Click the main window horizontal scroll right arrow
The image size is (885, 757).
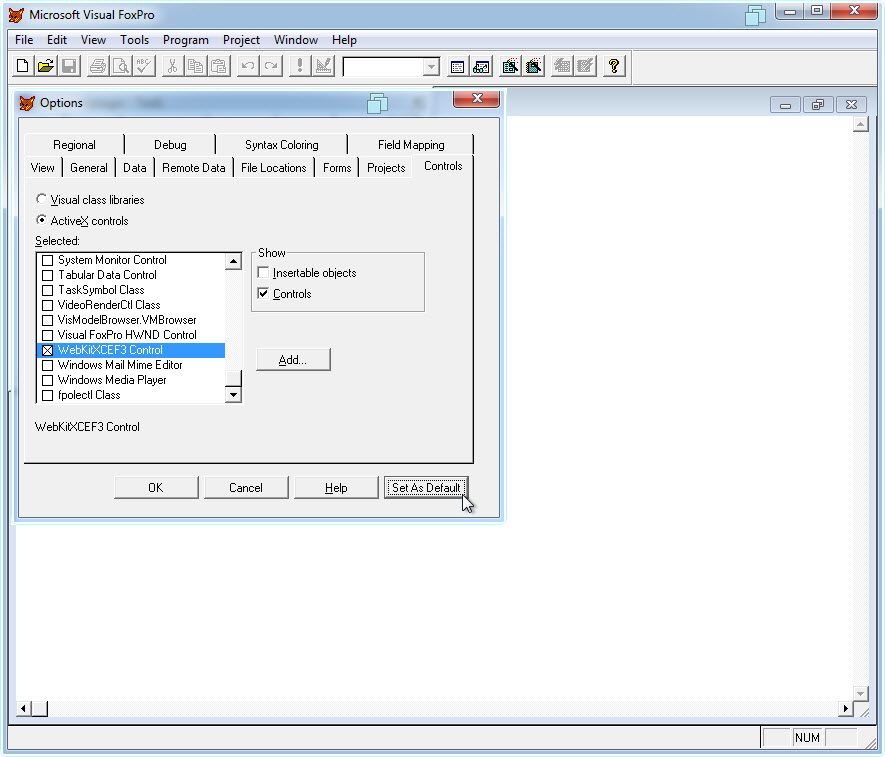click(845, 708)
